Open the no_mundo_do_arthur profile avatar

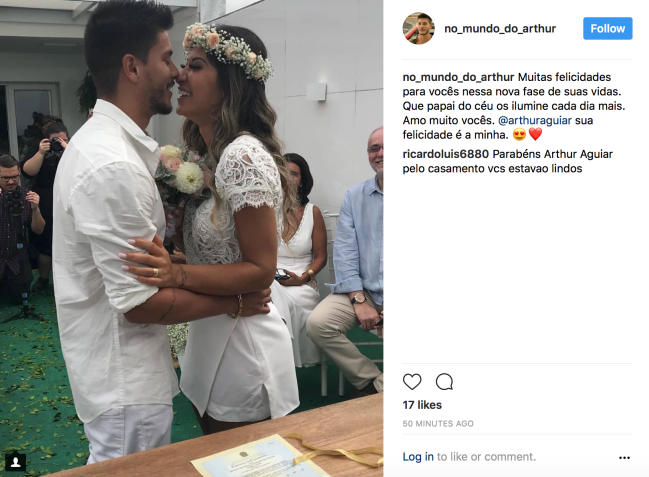click(x=418, y=28)
